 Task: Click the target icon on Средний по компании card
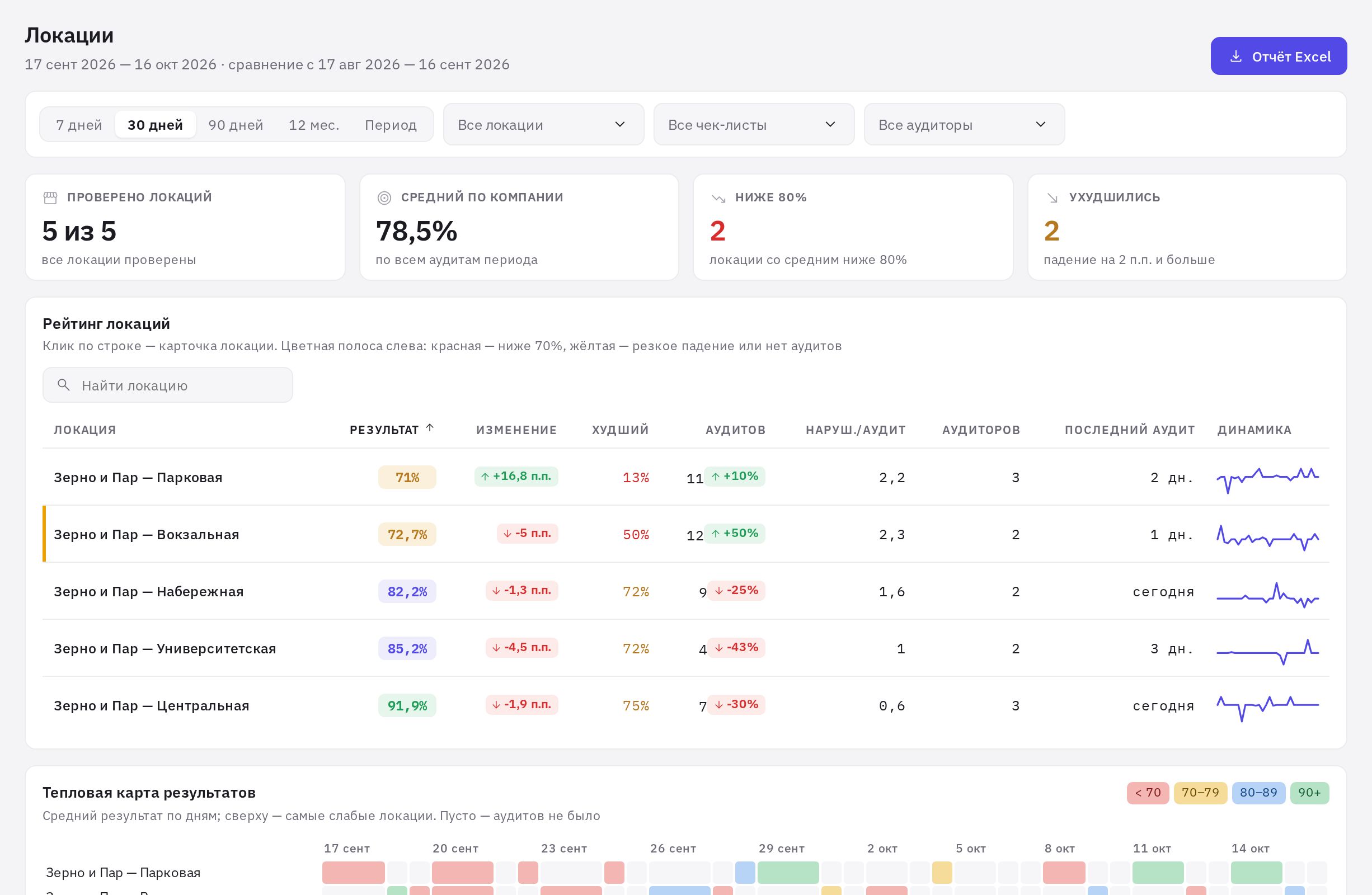[384, 197]
